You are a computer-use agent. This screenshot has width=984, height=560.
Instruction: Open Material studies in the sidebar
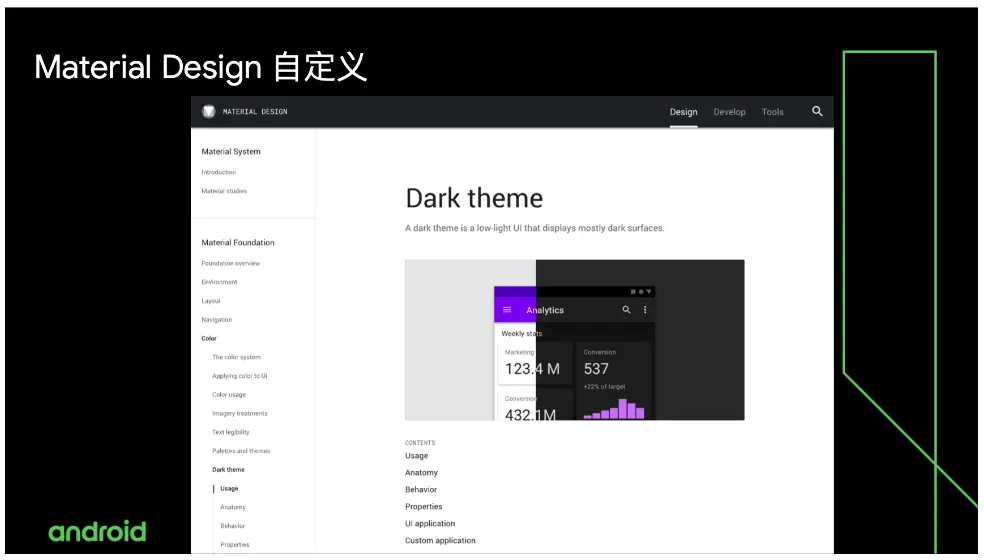pyautogui.click(x=224, y=191)
